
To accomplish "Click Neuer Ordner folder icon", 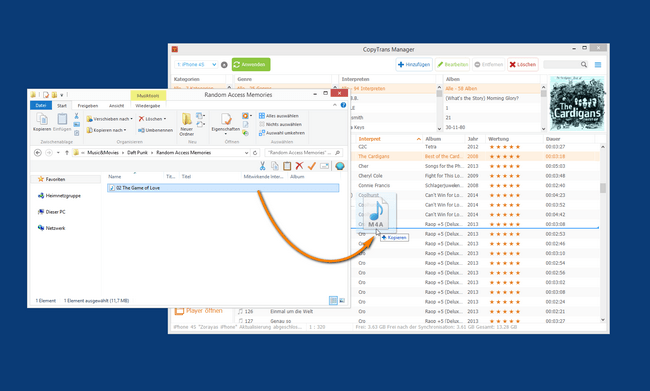I will tap(187, 119).
